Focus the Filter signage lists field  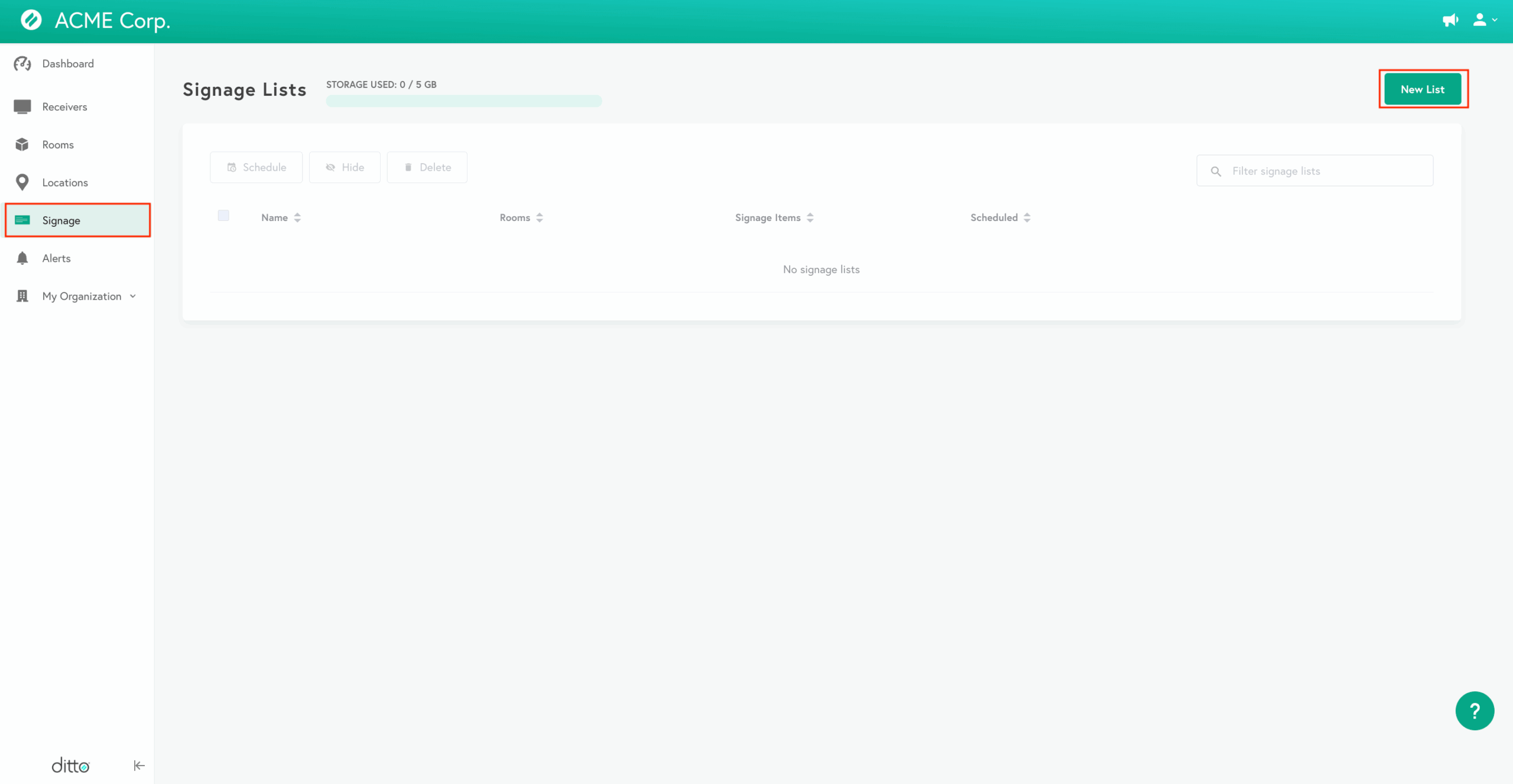(1324, 171)
